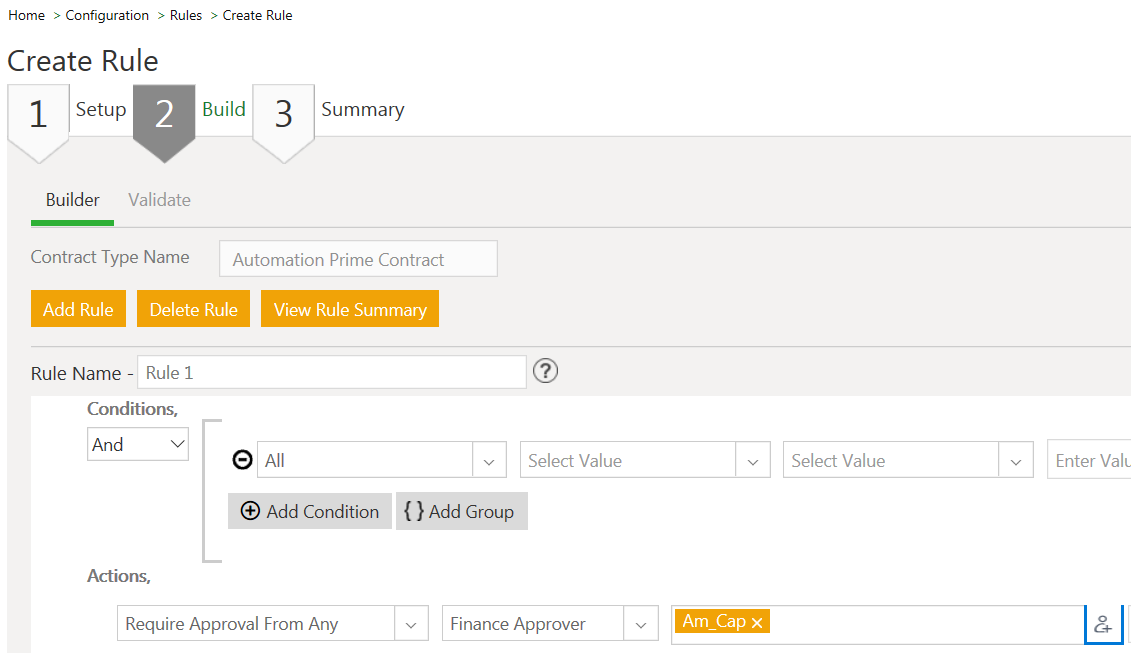Remove the Am_Cap tag
The image size is (1131, 653).
click(x=757, y=623)
